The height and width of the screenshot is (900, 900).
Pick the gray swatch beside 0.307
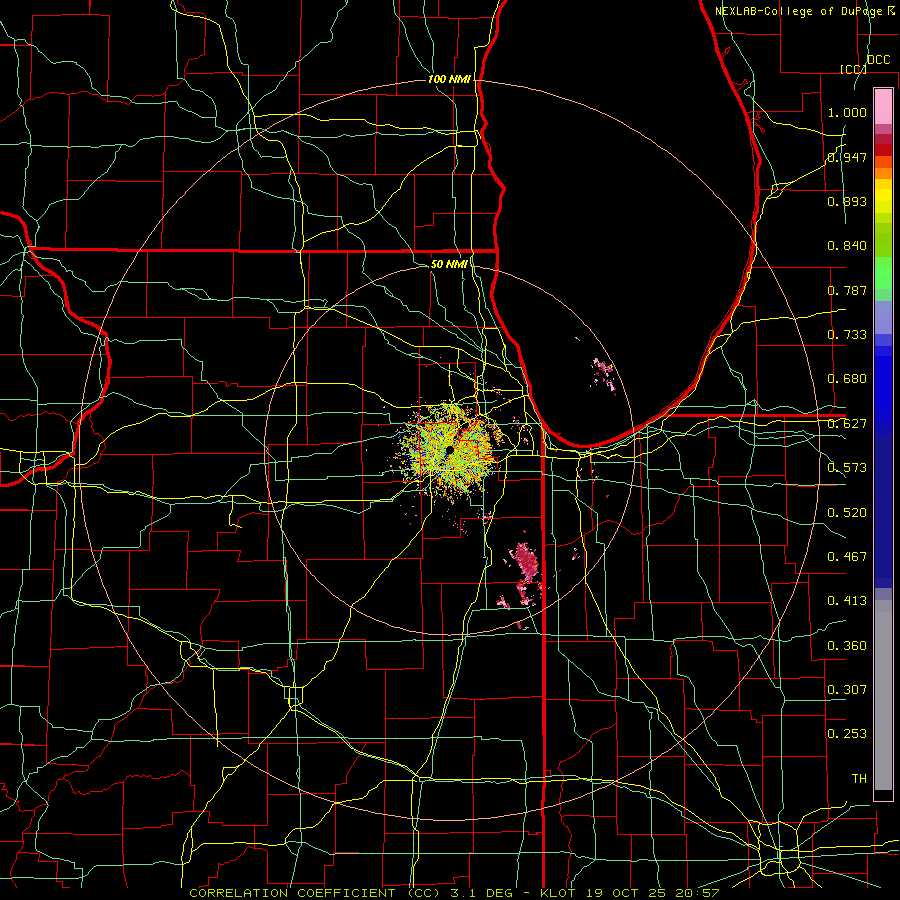point(883,695)
